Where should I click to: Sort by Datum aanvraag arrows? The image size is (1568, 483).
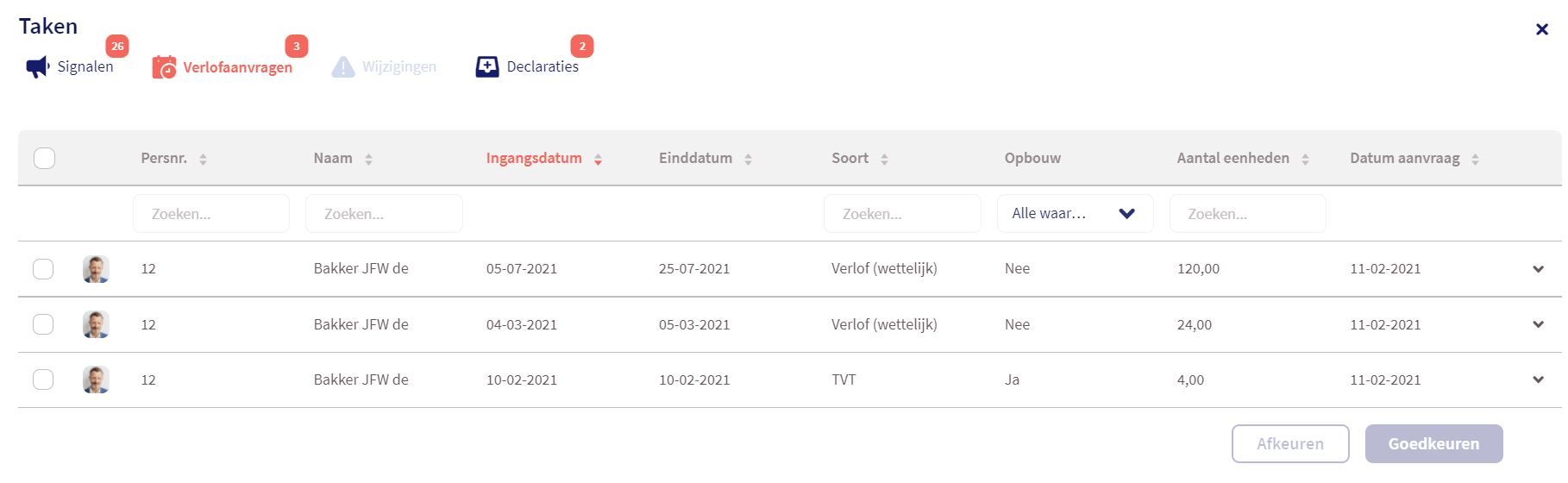[x=1475, y=159]
